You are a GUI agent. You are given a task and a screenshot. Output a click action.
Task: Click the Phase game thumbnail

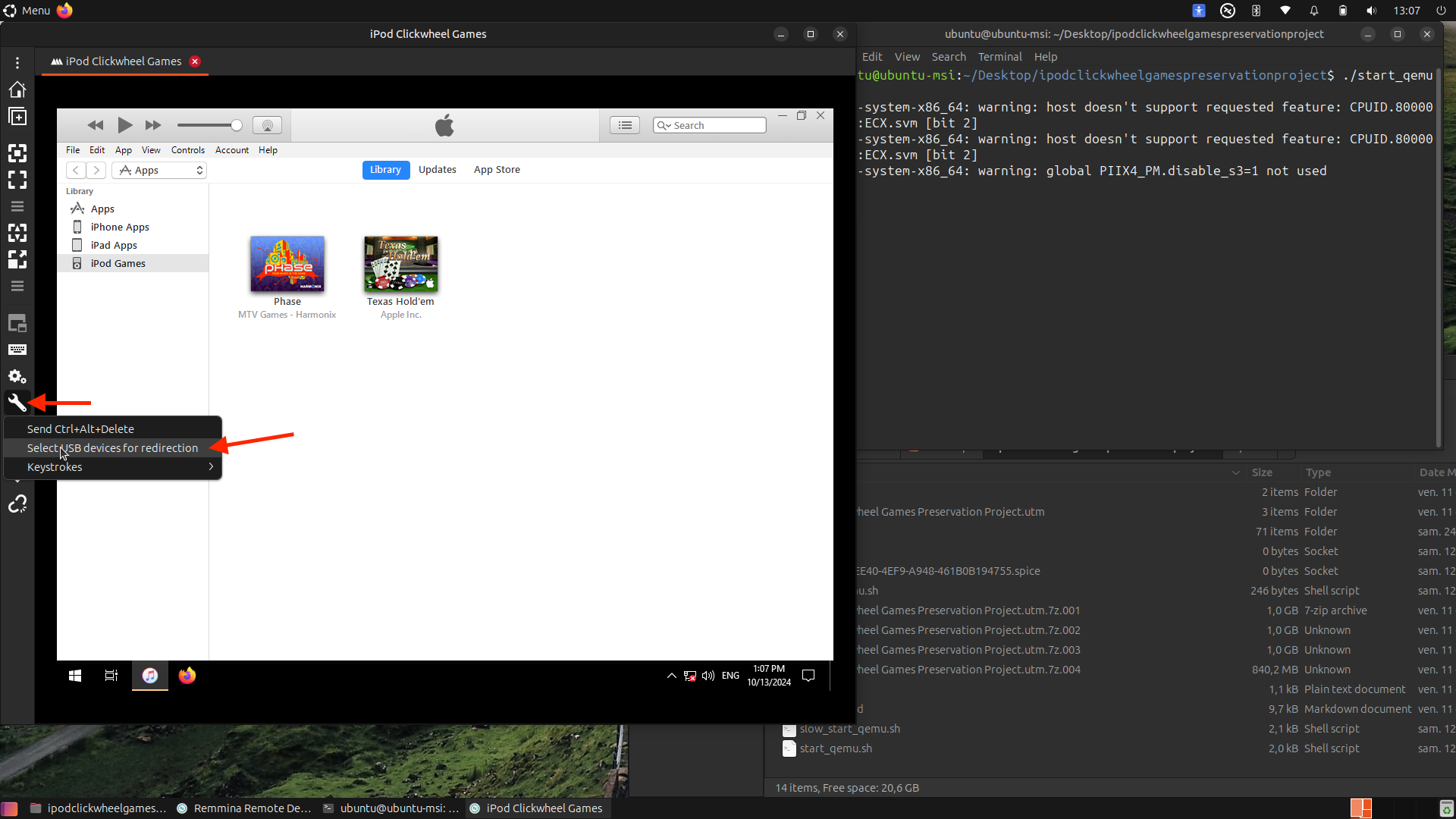pyautogui.click(x=287, y=263)
